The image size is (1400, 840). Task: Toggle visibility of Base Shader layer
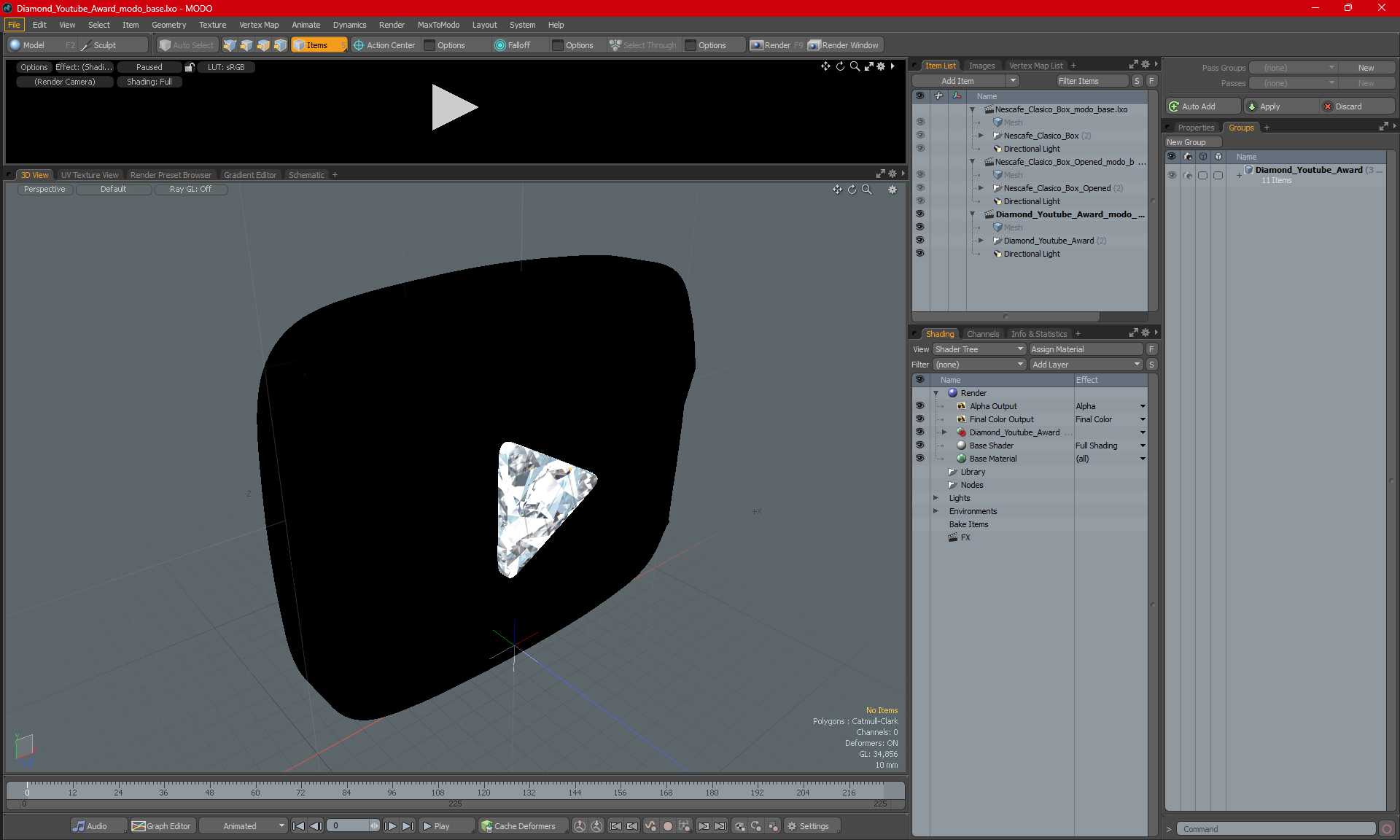click(x=919, y=446)
